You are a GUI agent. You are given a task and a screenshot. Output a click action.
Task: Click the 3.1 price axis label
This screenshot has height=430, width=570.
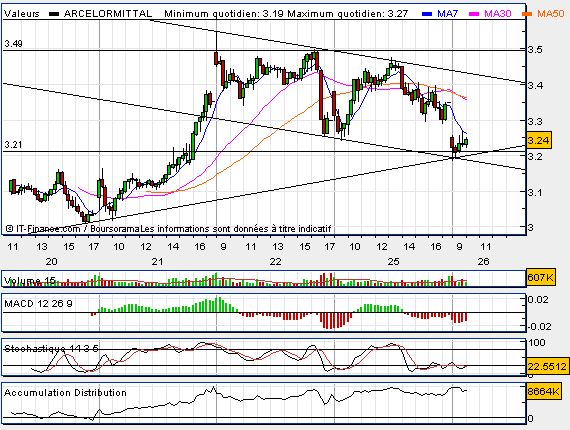click(x=535, y=192)
